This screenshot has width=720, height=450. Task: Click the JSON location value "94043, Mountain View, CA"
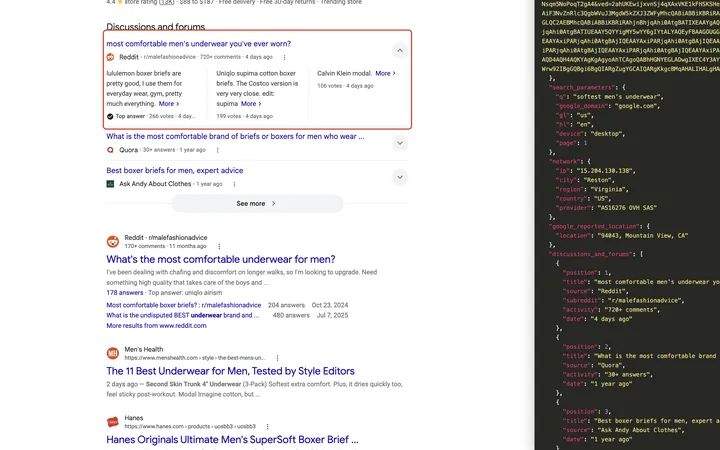642,236
